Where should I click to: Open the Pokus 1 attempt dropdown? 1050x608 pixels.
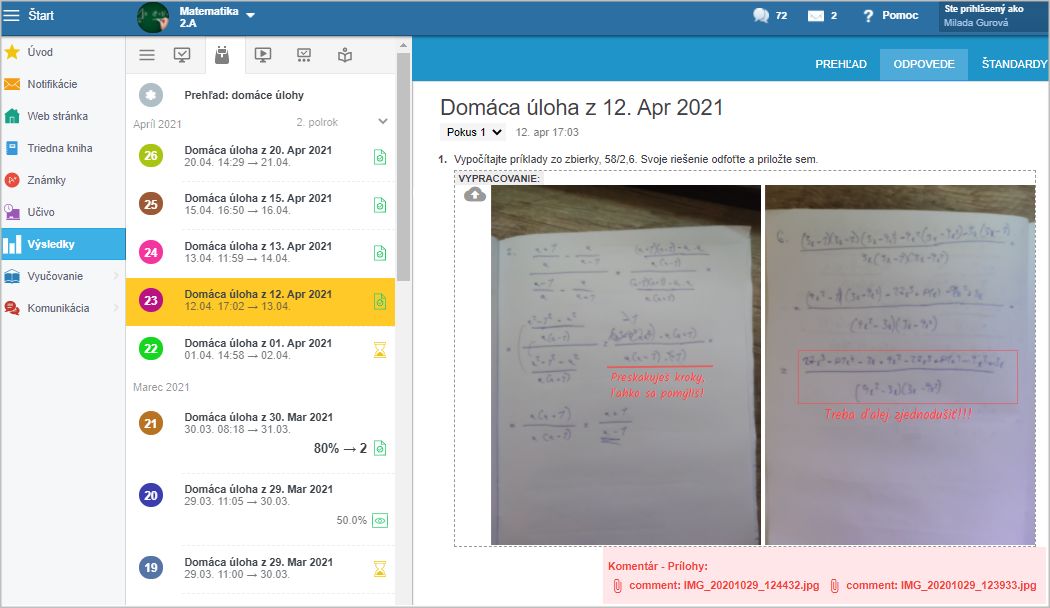click(x=474, y=132)
